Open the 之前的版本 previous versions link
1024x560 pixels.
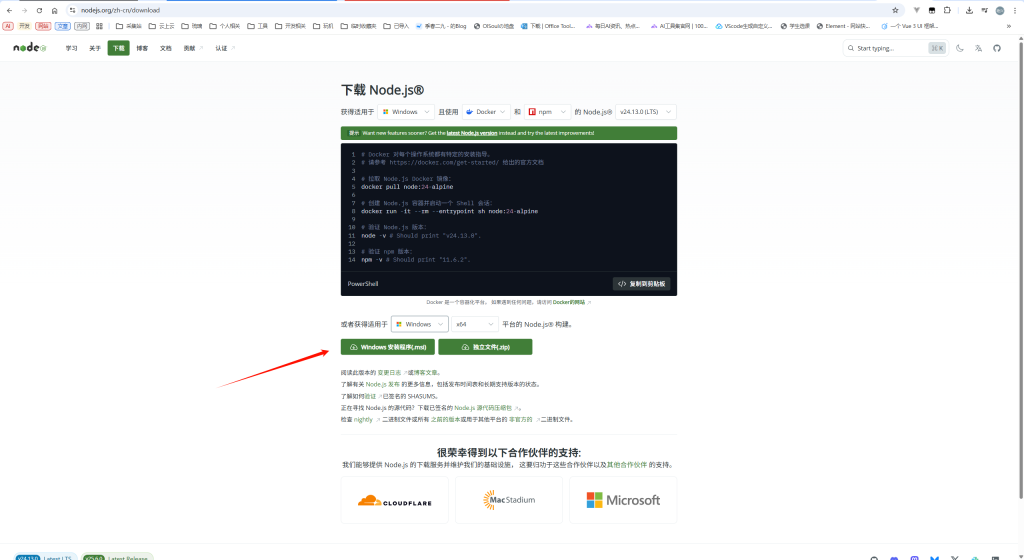(445, 420)
